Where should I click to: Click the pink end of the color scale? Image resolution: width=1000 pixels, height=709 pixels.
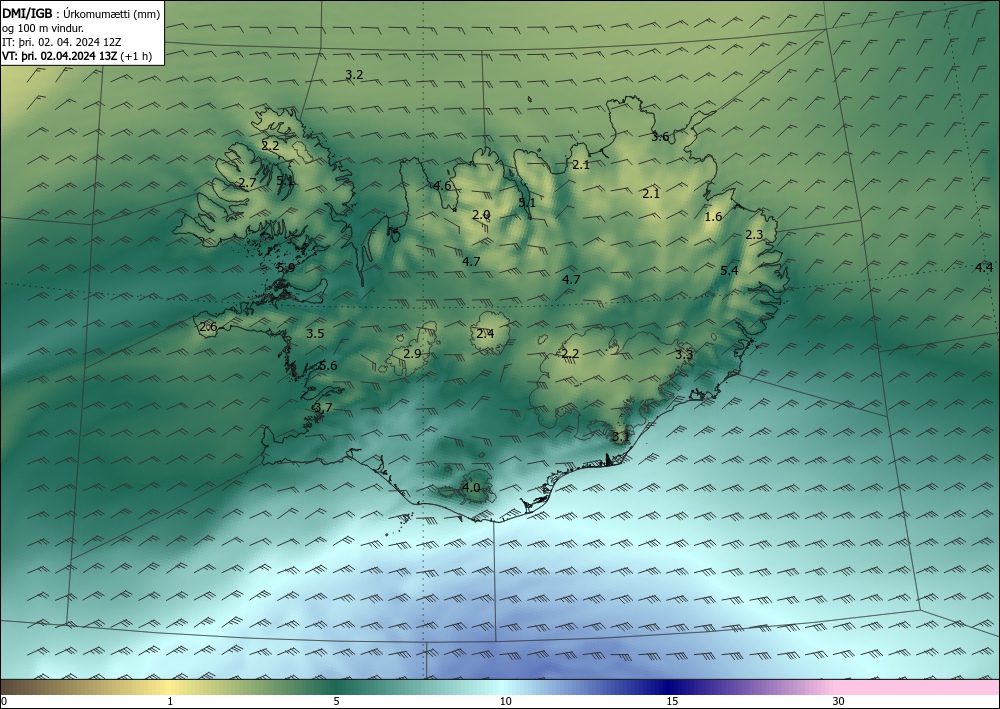[918, 687]
